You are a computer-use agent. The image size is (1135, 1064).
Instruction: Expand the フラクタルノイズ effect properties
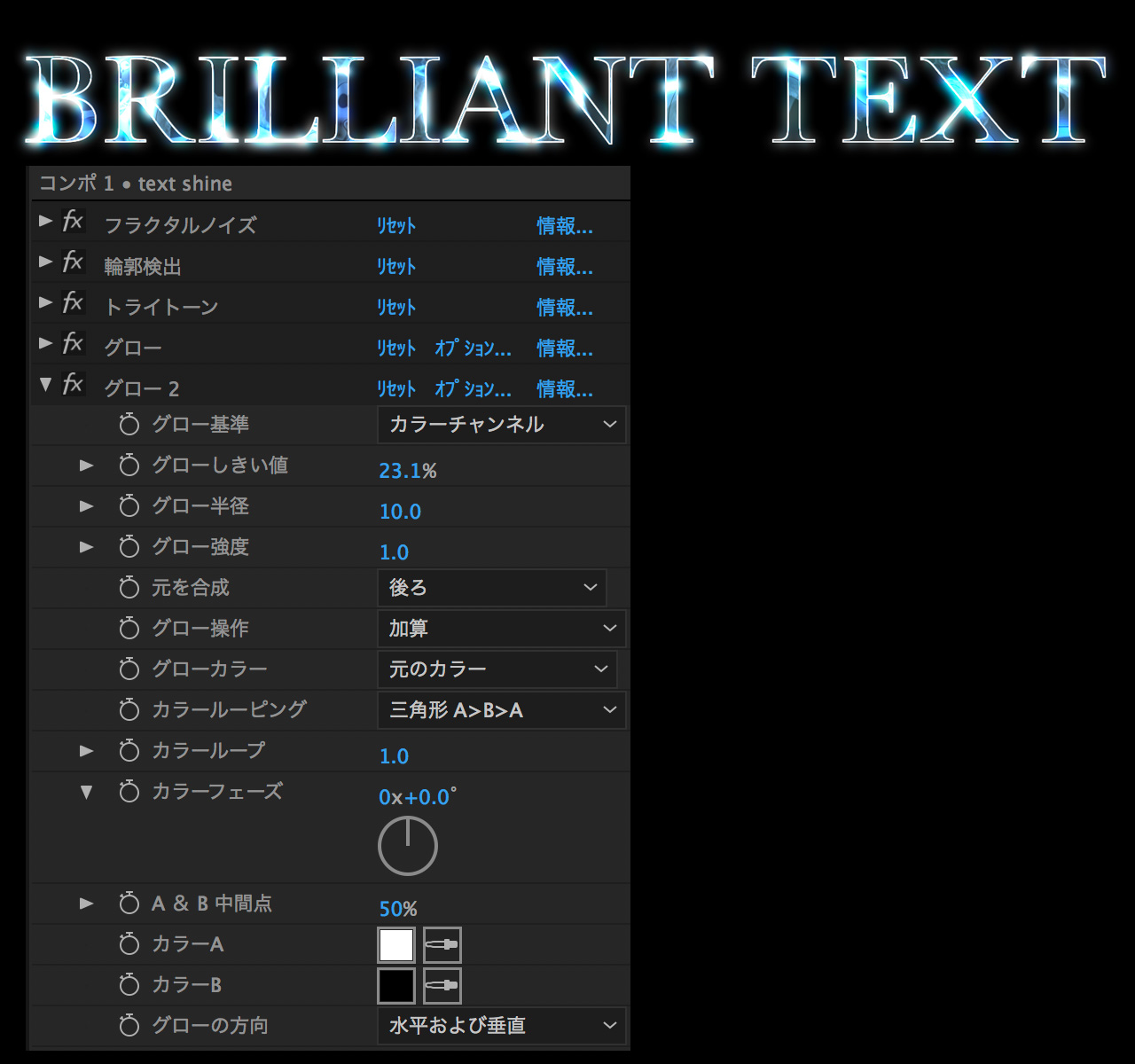[x=46, y=221]
